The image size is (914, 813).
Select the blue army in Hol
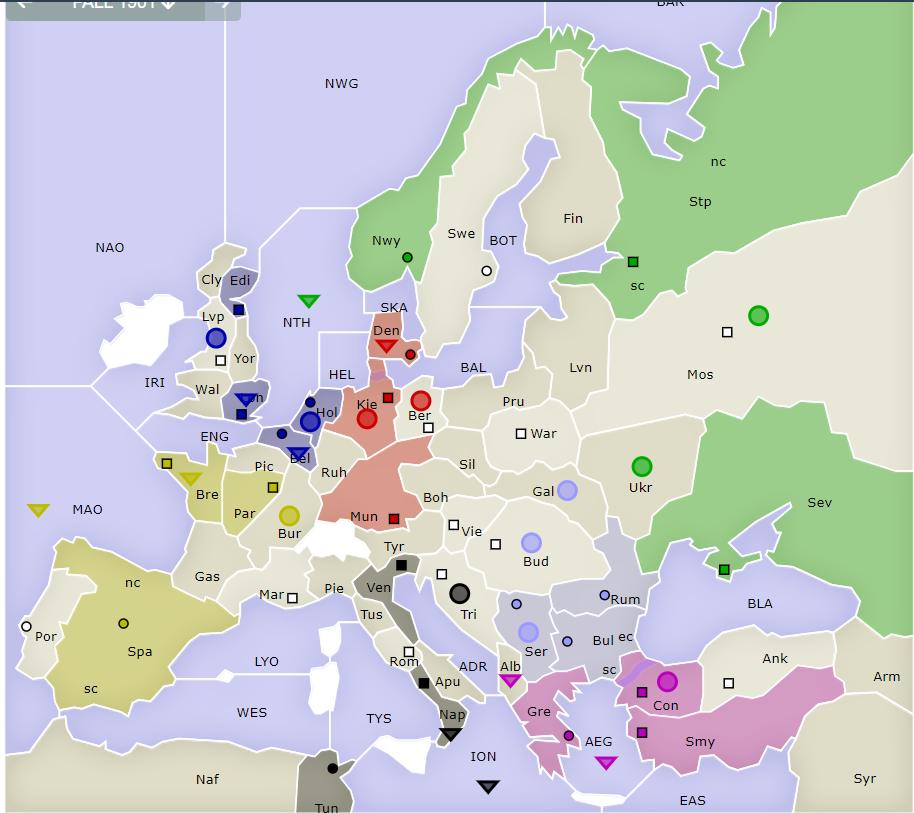(x=310, y=421)
